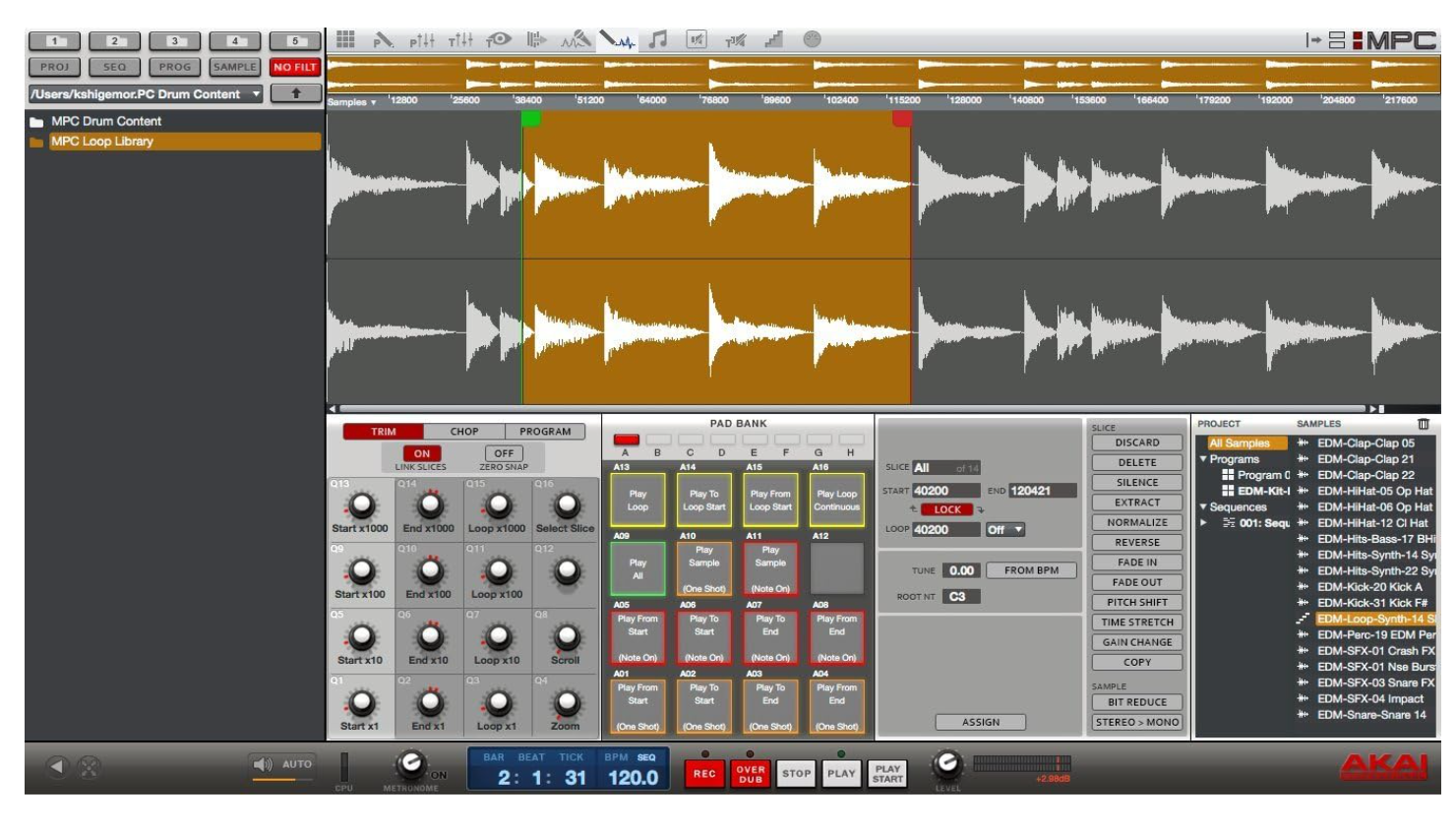Image resolution: width=1456 pixels, height=827 pixels.
Task: Click the TIME STRETCH button
Action: pos(1136,622)
